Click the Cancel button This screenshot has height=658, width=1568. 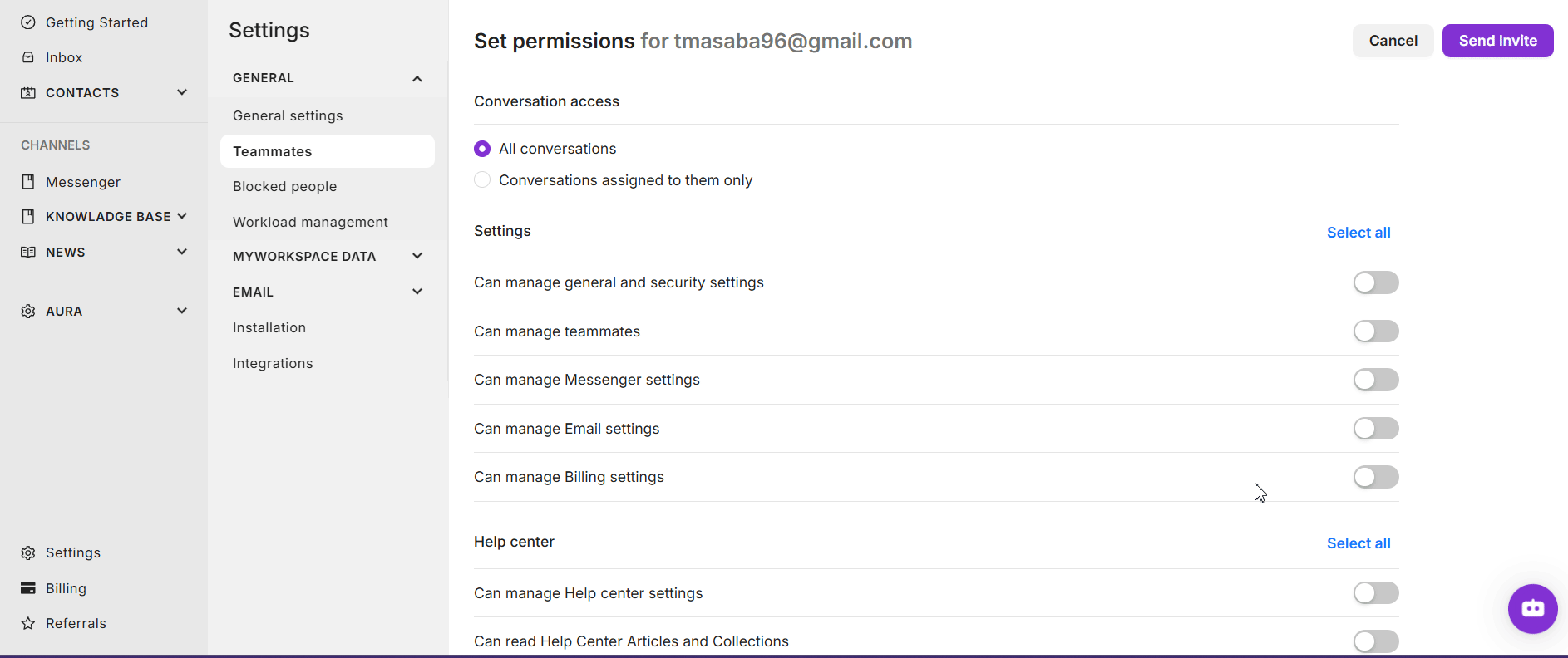1393,41
